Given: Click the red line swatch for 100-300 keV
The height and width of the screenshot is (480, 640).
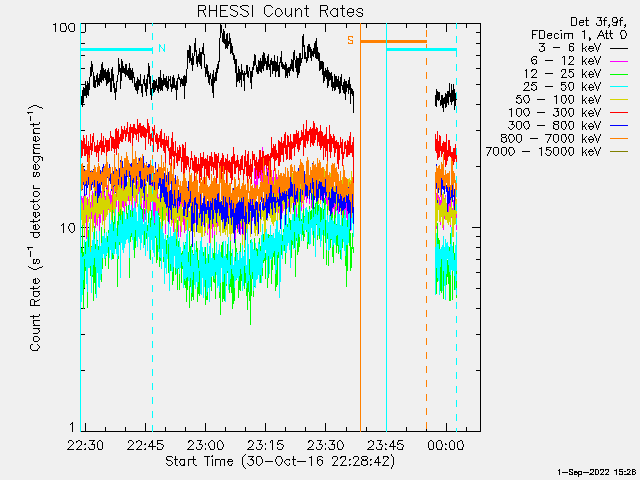Looking at the screenshot, I should click(x=618, y=113).
